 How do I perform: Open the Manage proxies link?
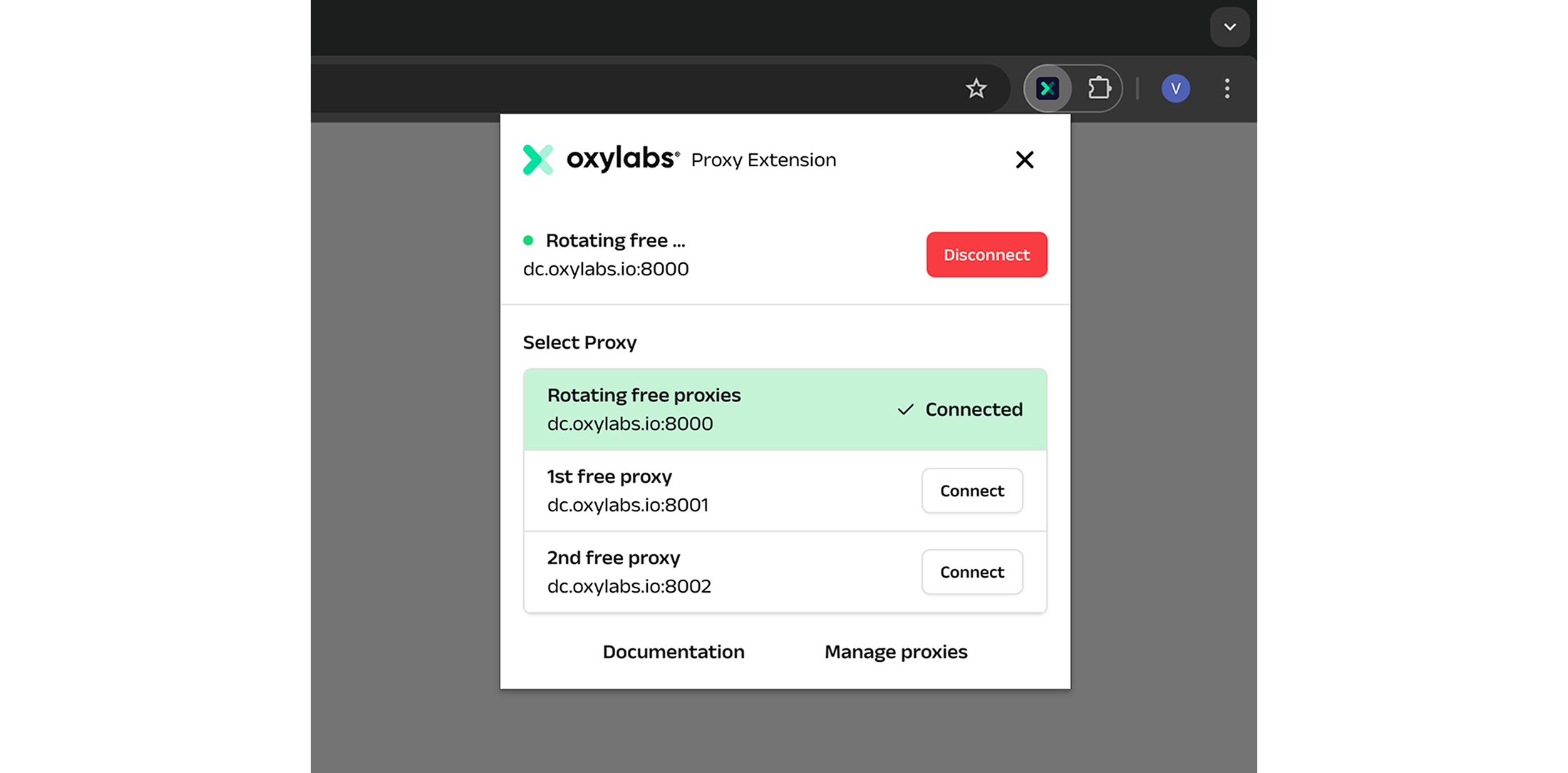896,652
